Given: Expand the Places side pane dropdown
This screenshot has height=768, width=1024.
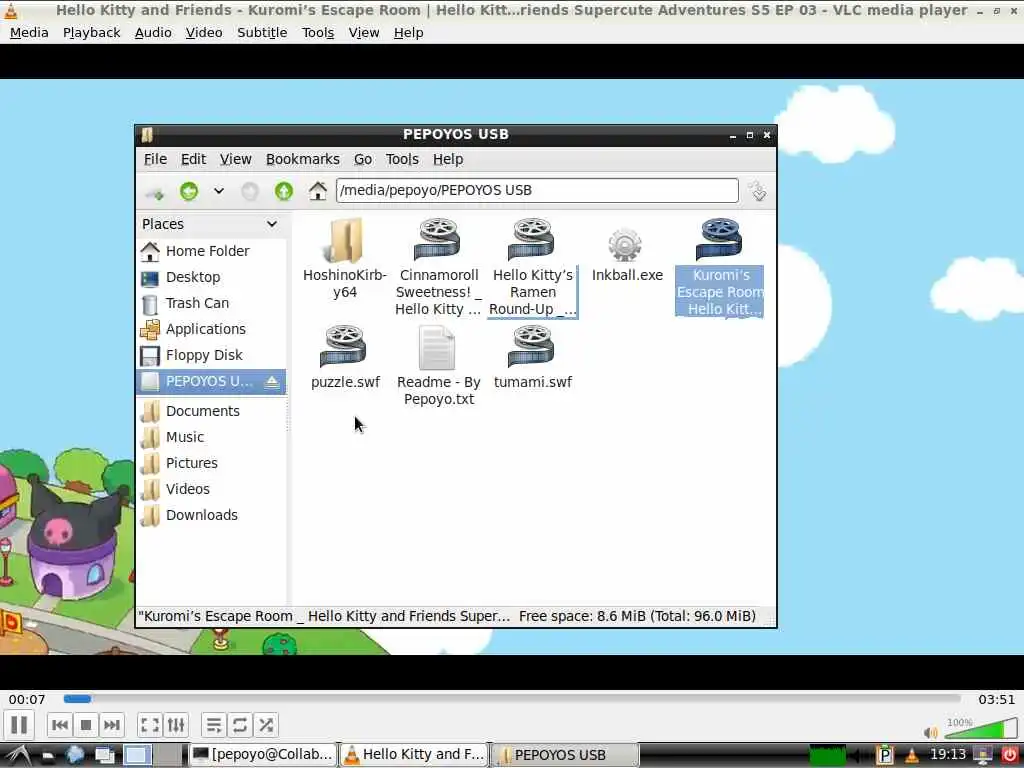Looking at the screenshot, I should point(272,224).
